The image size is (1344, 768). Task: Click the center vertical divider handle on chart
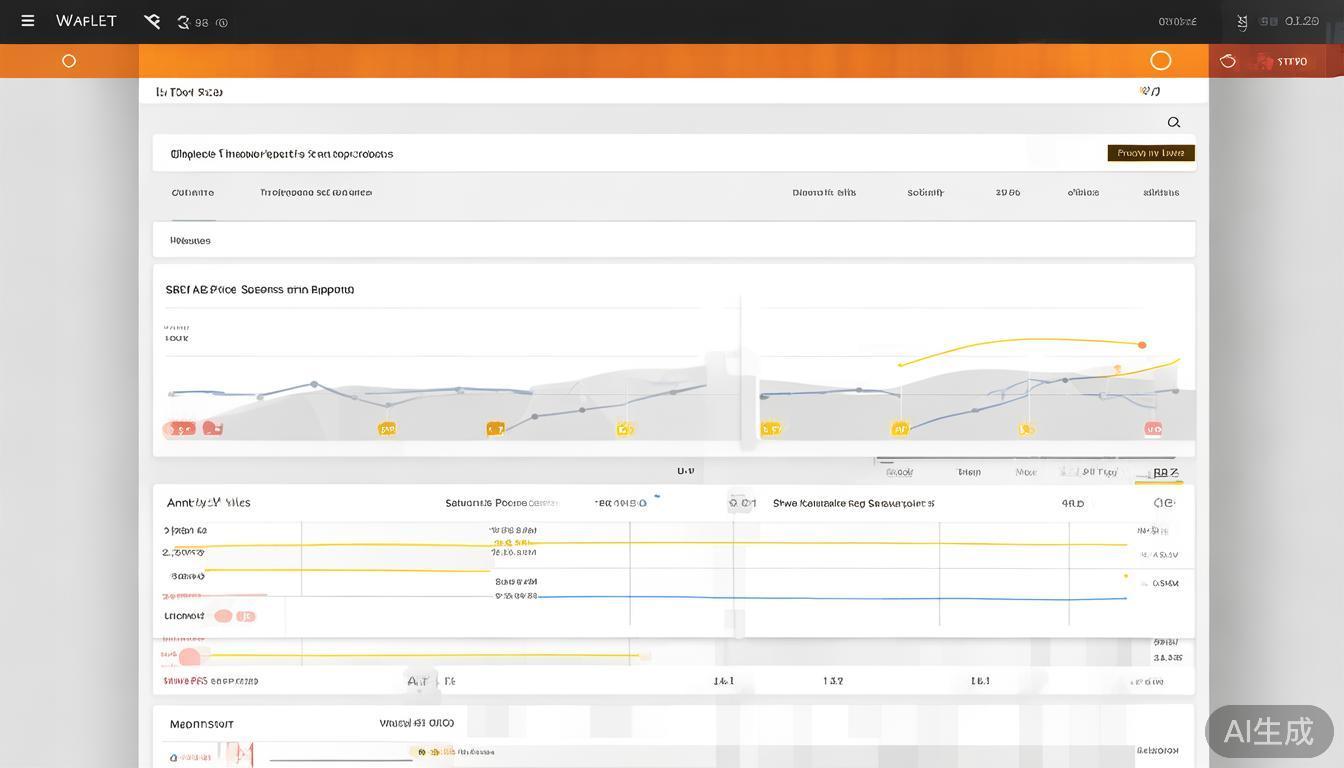tap(741, 370)
